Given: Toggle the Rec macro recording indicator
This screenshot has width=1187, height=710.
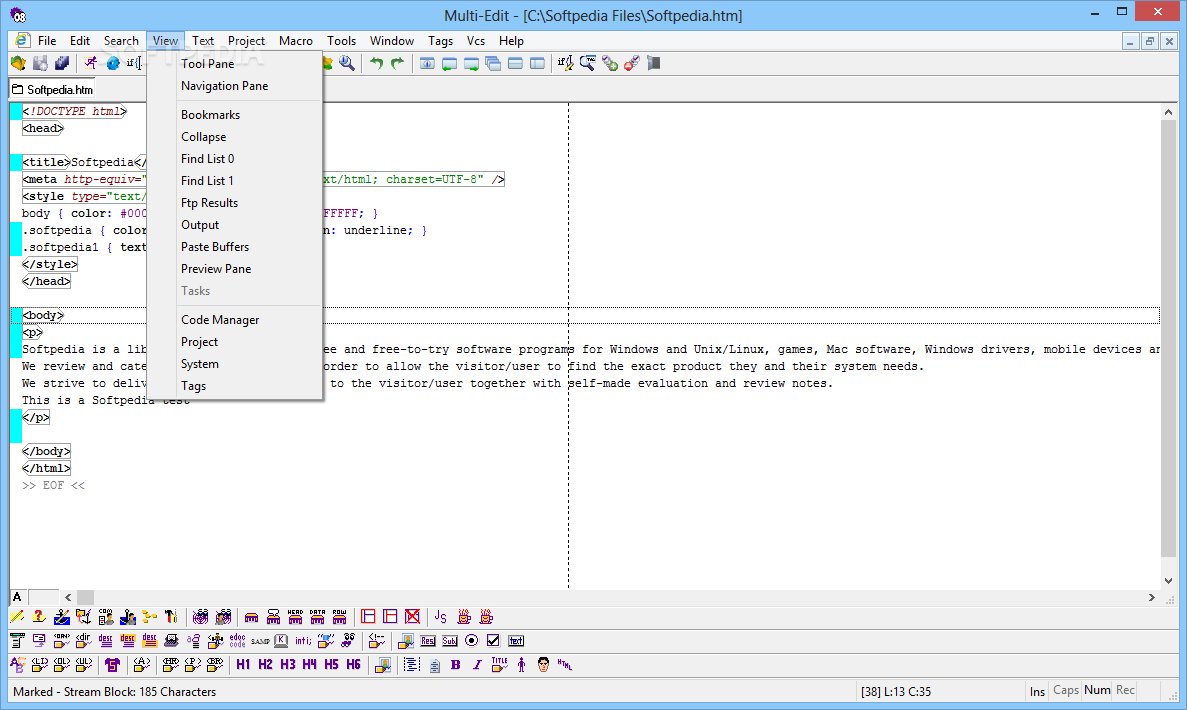Looking at the screenshot, I should point(1126,690).
